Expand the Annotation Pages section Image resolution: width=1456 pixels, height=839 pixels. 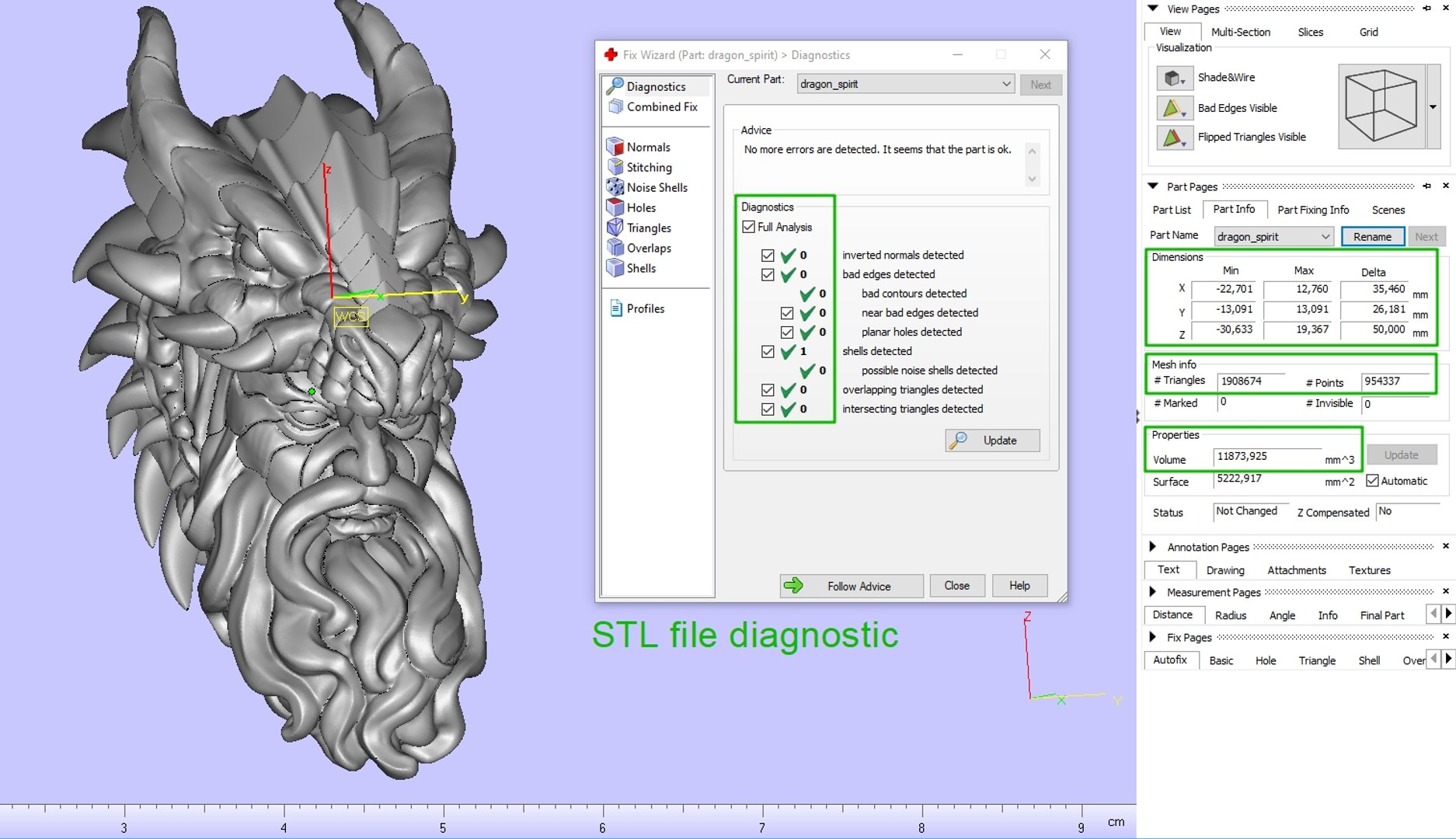[1153, 546]
